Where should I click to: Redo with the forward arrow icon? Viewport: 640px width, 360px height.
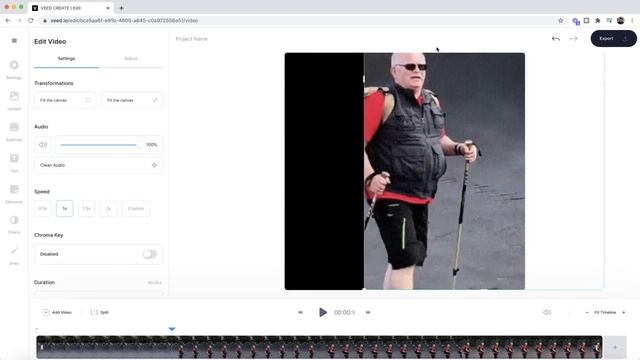click(573, 39)
